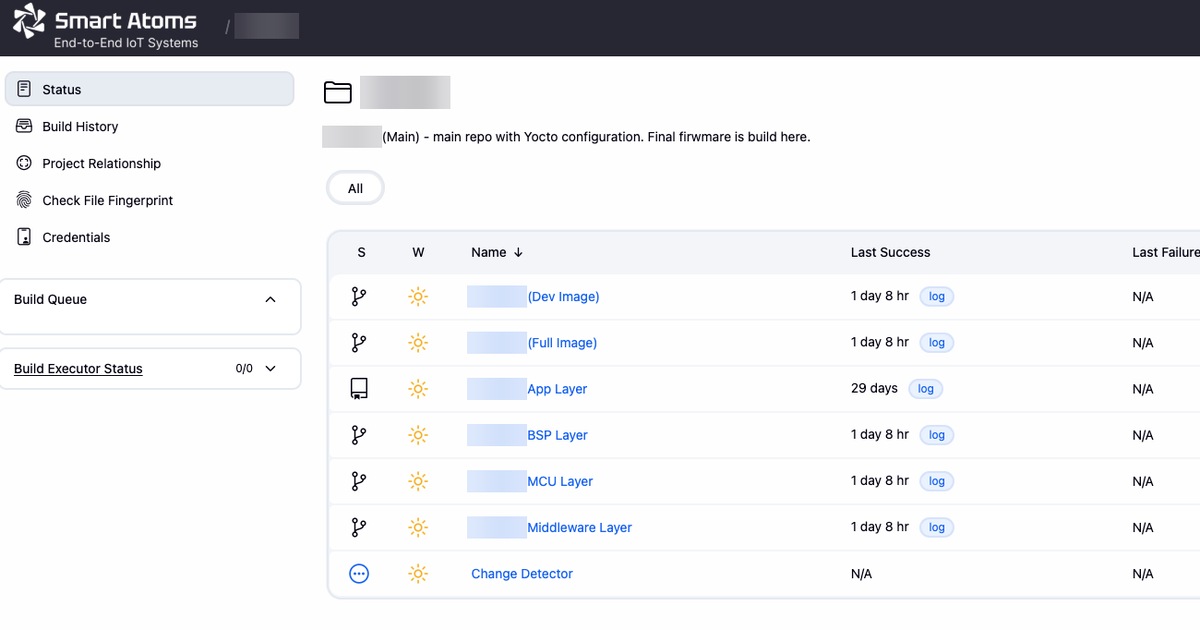The width and height of the screenshot is (1200, 630).
Task: Sort table by S status column
Action: tap(362, 252)
